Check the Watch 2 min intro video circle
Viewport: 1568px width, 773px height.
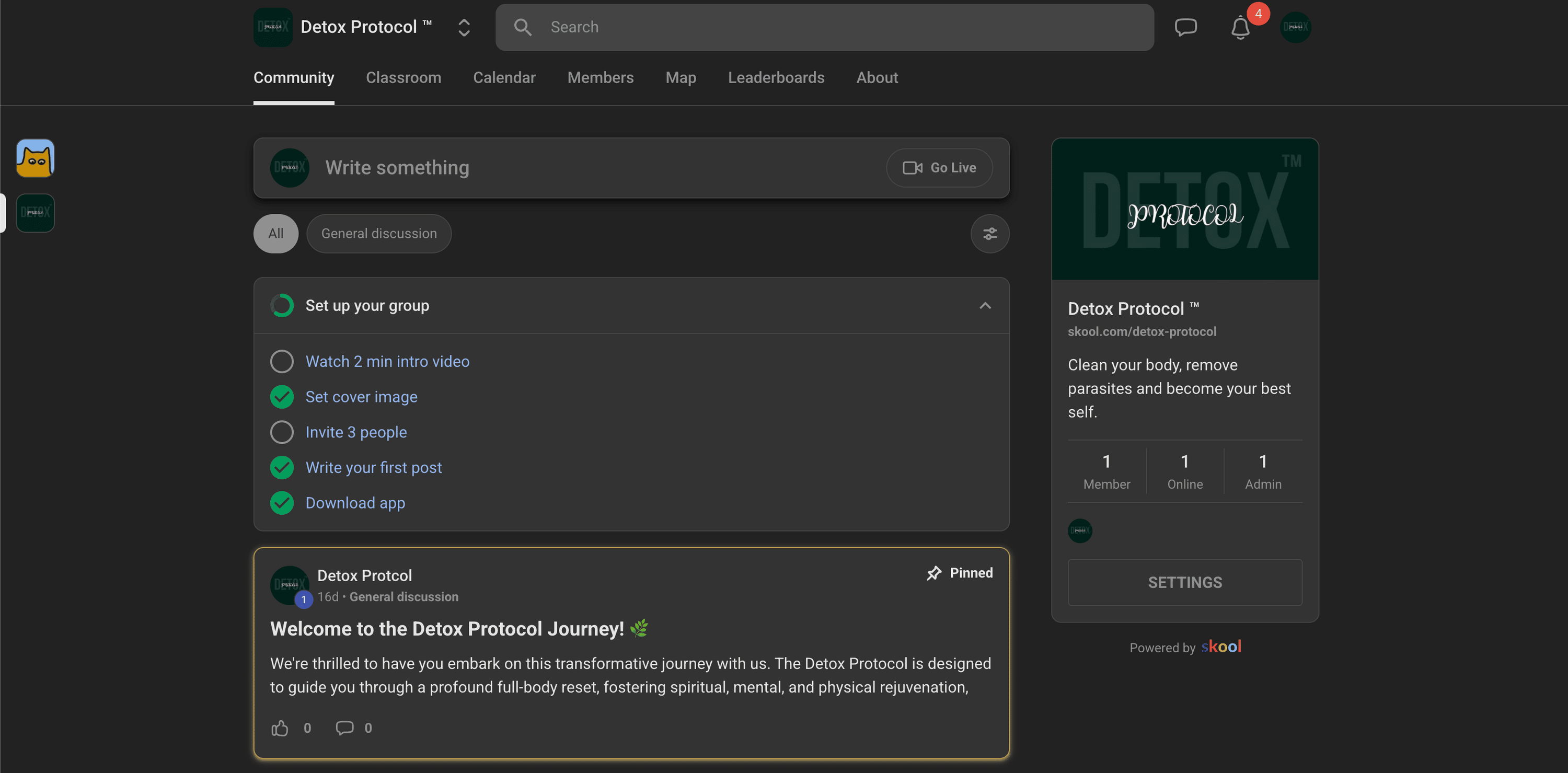point(282,362)
